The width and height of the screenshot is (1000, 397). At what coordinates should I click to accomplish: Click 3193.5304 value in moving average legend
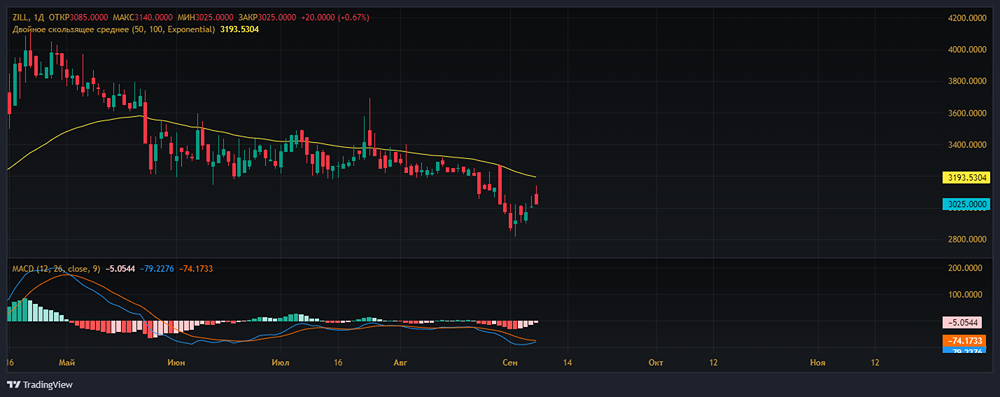click(239, 29)
